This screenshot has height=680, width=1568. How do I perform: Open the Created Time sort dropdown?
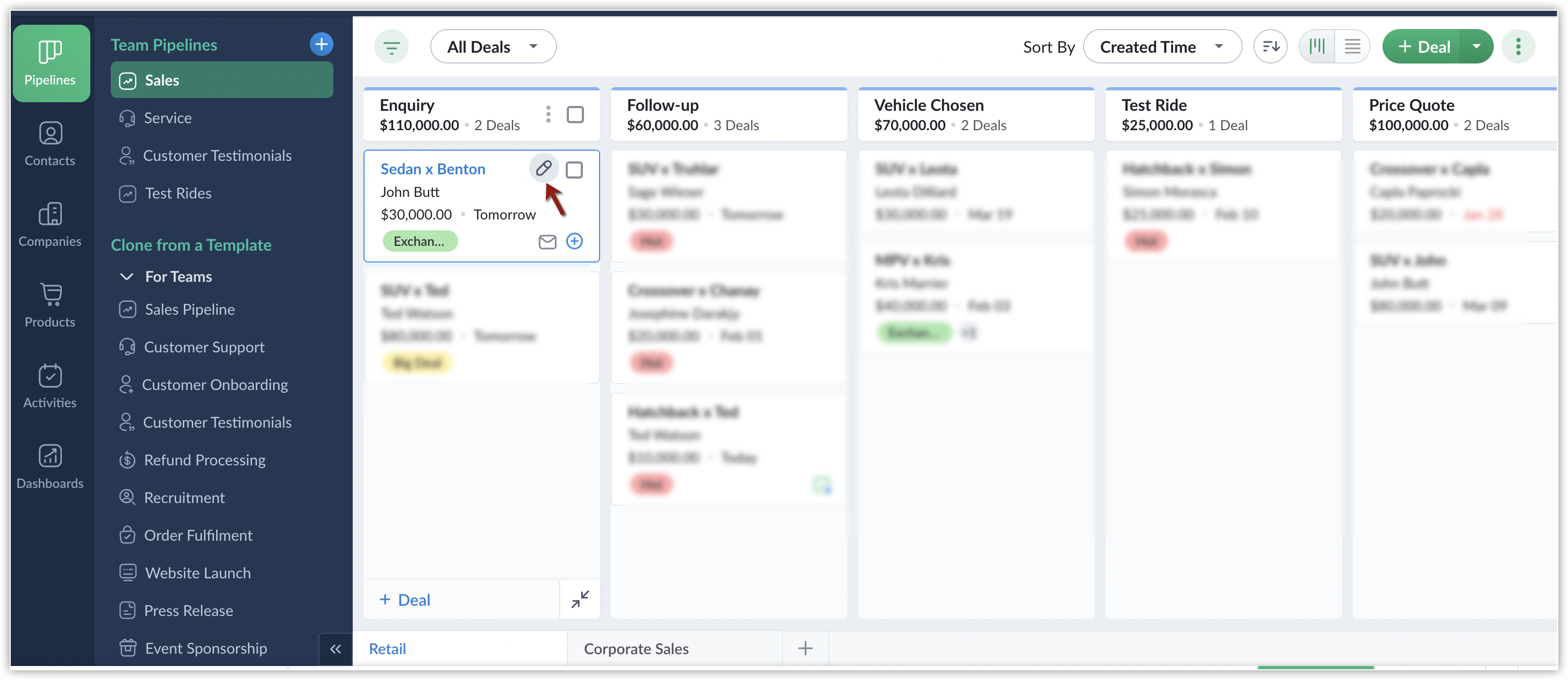pos(1161,47)
